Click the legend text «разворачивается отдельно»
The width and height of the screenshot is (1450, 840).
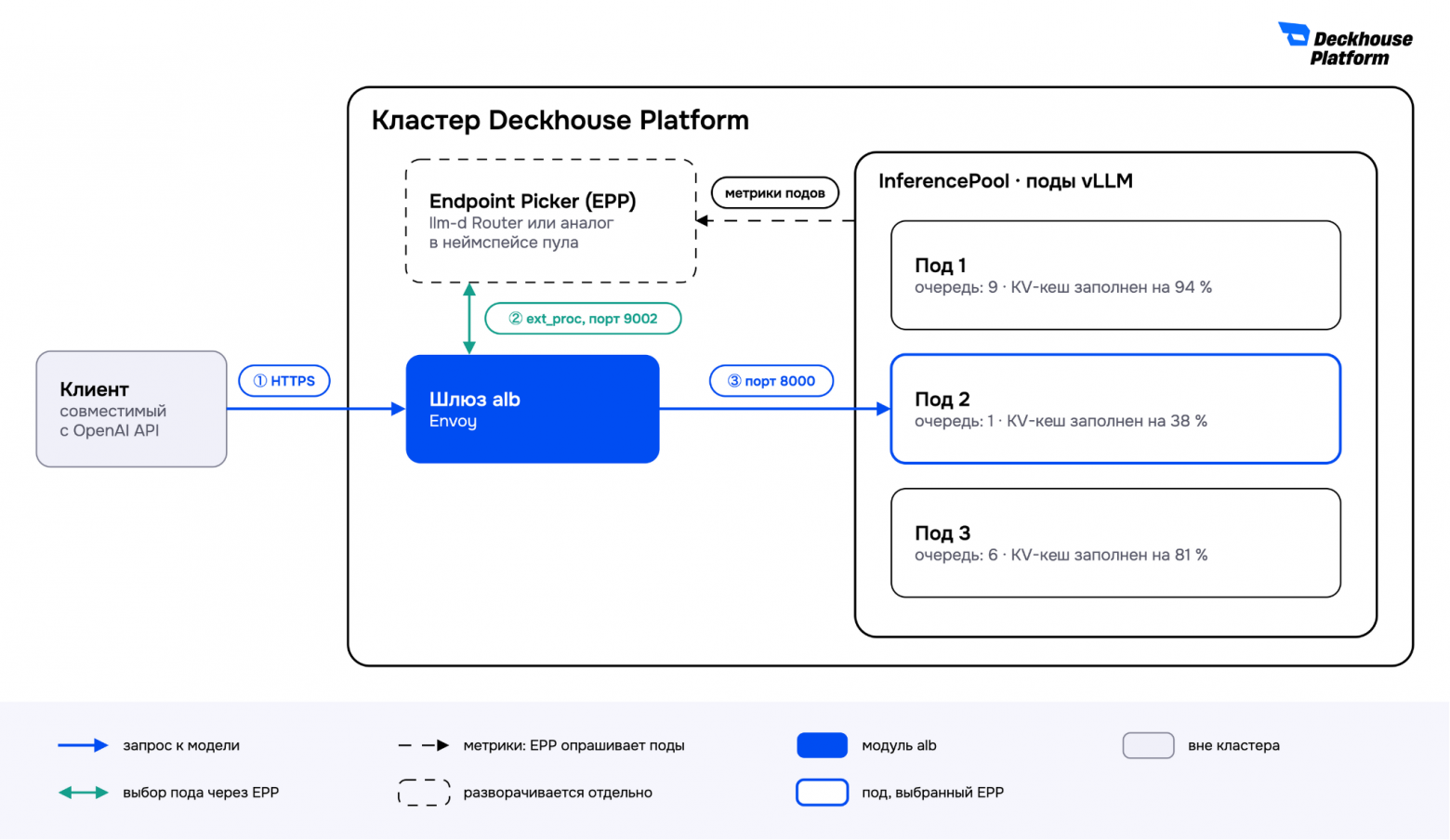(x=558, y=793)
